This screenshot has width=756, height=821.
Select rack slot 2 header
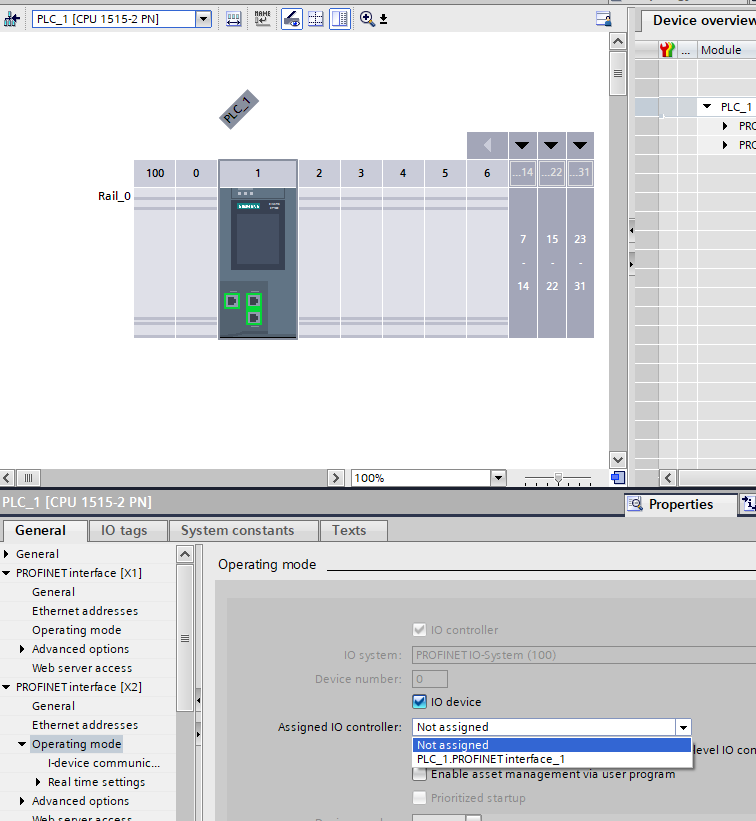point(319,174)
